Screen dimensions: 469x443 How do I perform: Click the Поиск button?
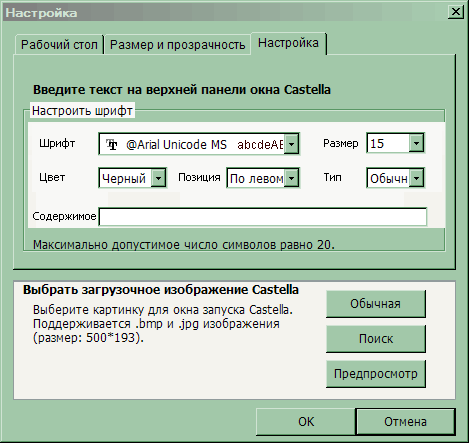pyautogui.click(x=376, y=339)
